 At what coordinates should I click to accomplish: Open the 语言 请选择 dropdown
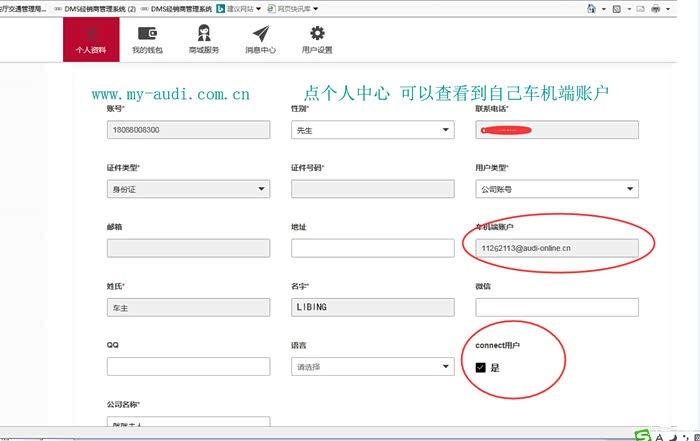(x=372, y=367)
